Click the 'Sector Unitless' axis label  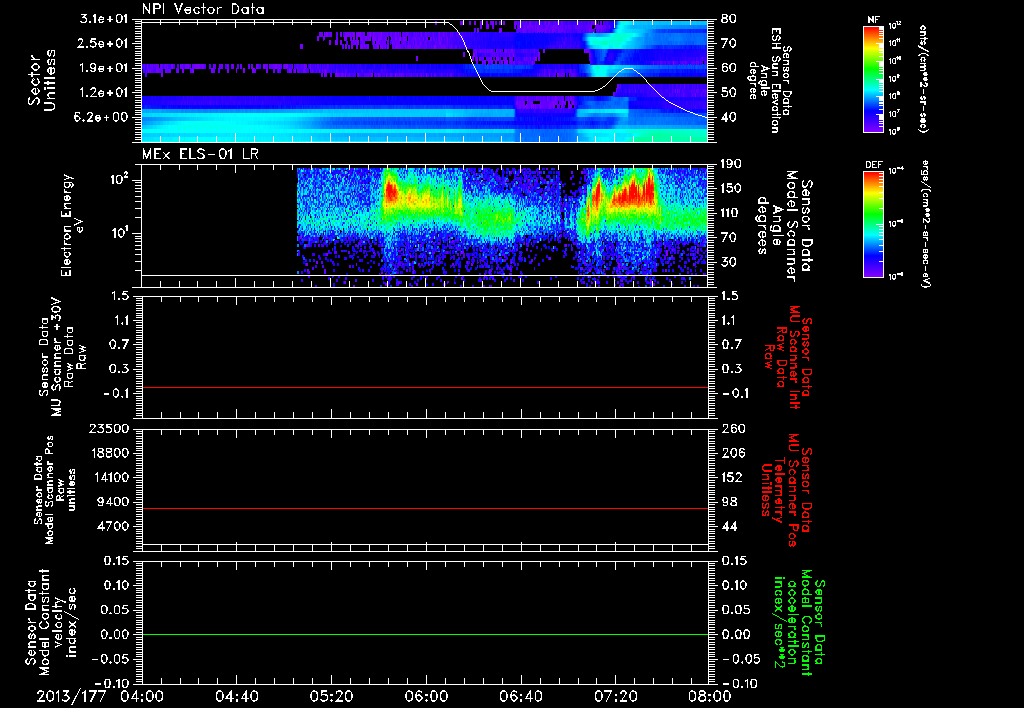coord(42,80)
